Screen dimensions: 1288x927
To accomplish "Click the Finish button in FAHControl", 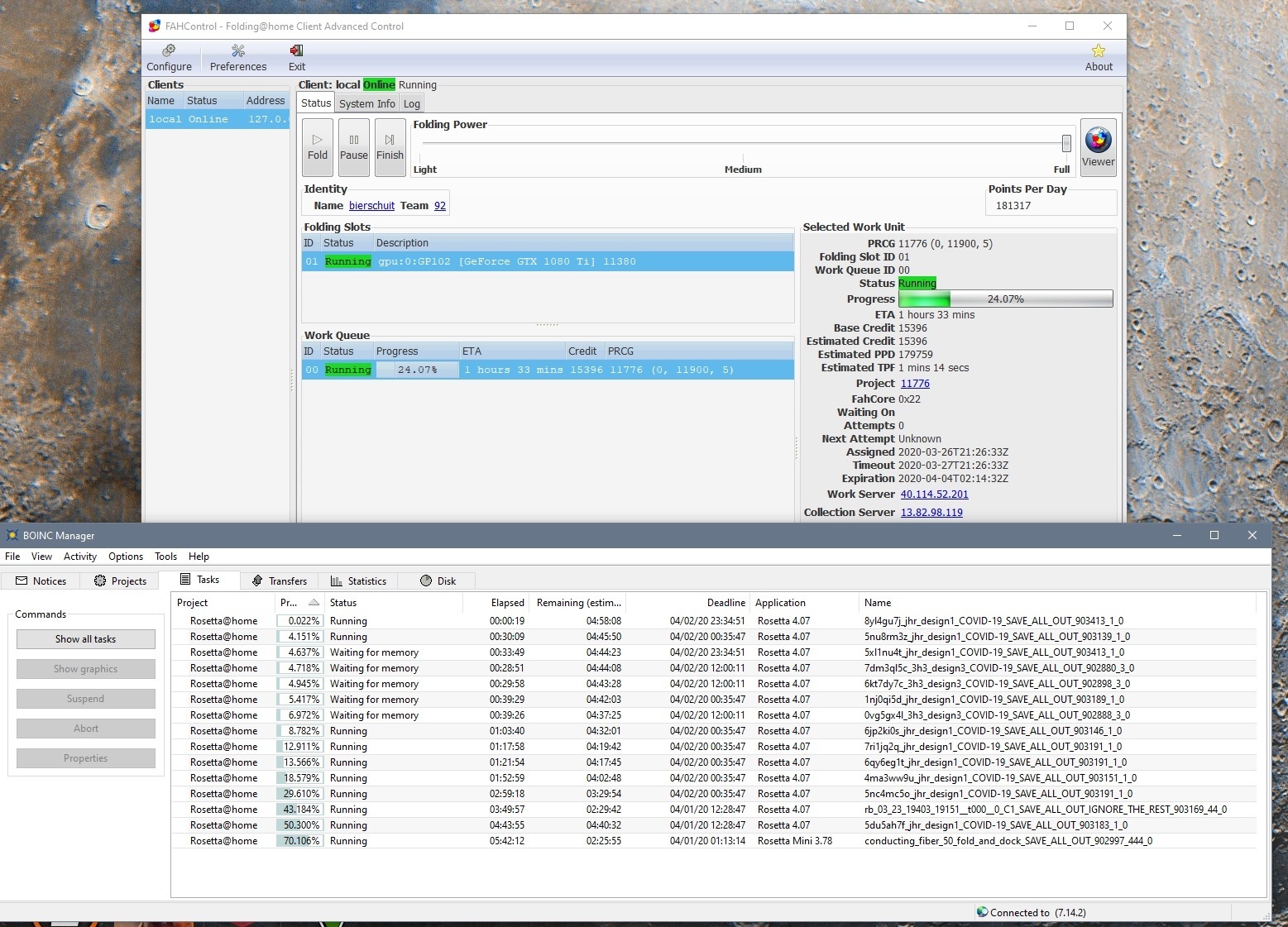I will click(x=390, y=147).
